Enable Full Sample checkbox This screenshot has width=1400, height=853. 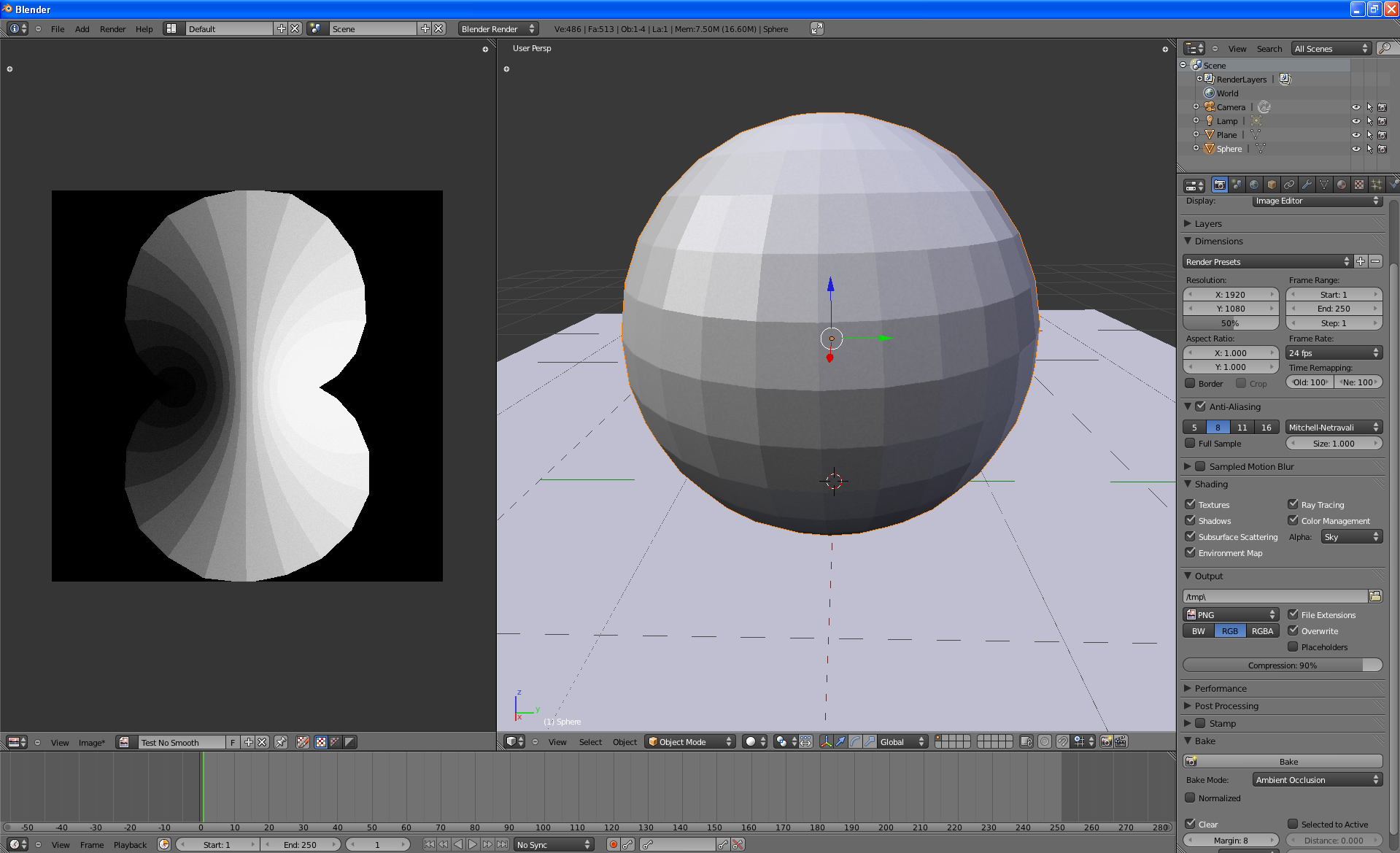(1190, 443)
